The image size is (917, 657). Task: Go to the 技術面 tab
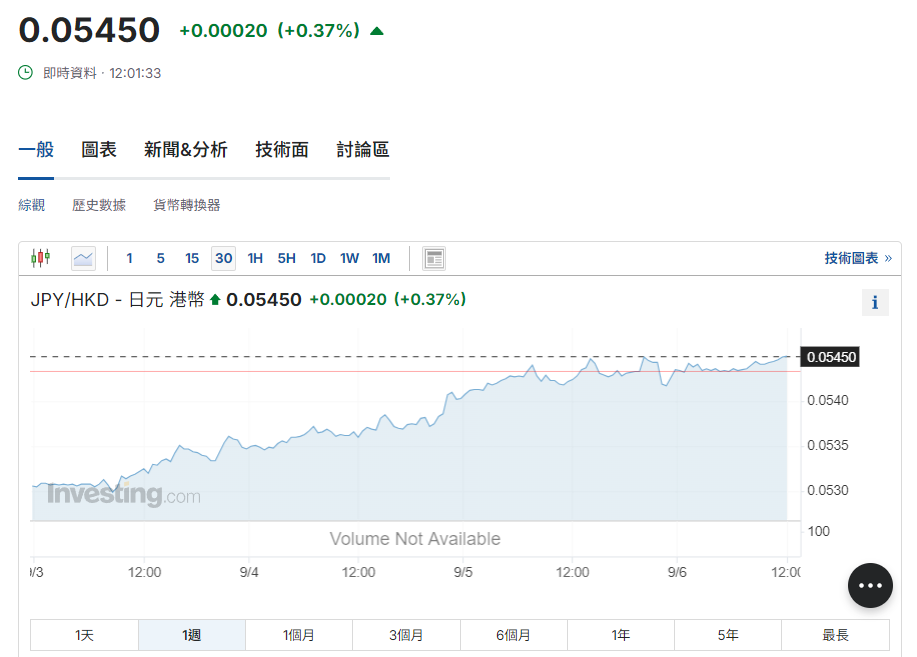pos(282,150)
